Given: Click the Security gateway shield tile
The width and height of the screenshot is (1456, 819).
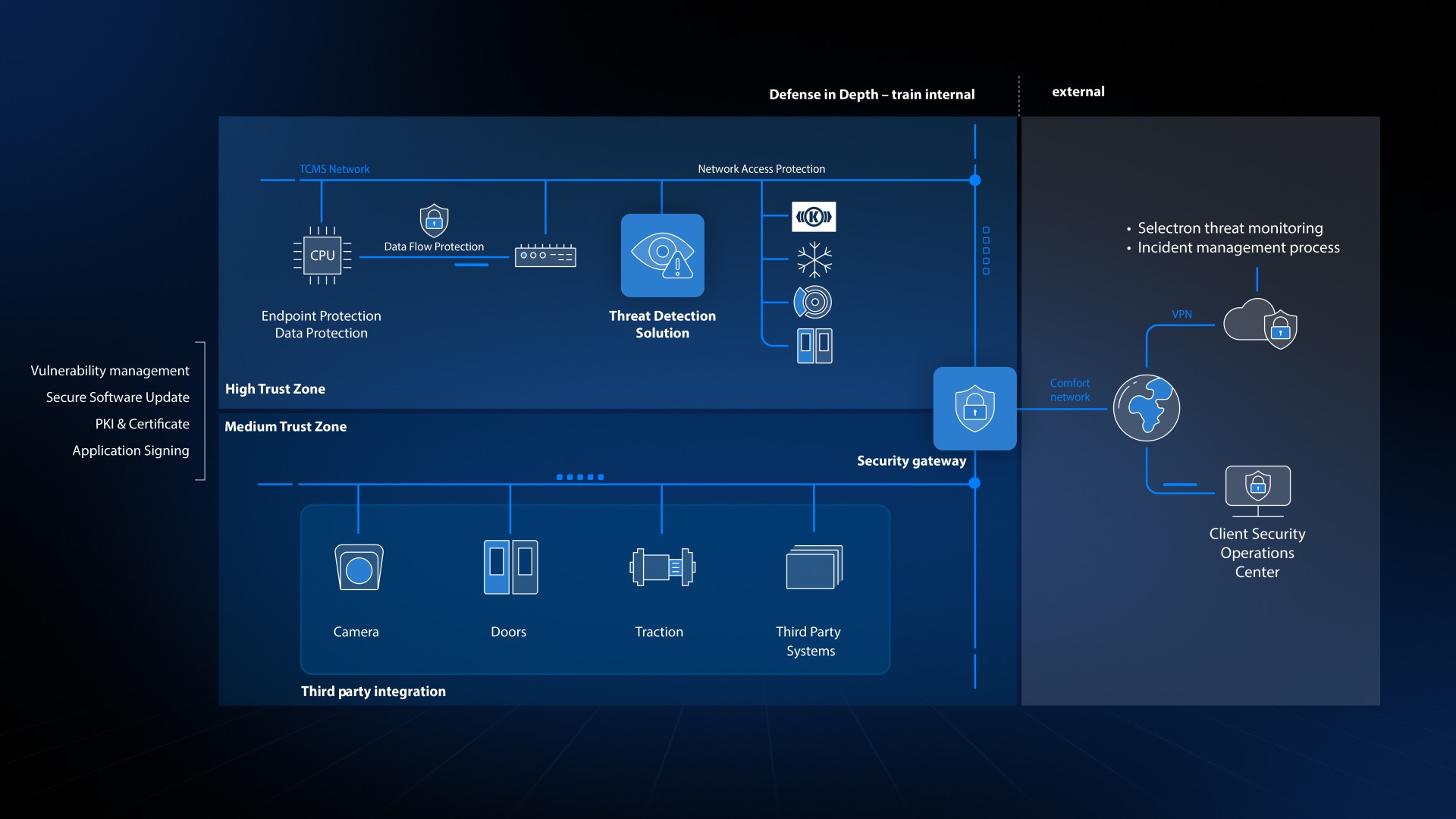Looking at the screenshot, I should (974, 409).
